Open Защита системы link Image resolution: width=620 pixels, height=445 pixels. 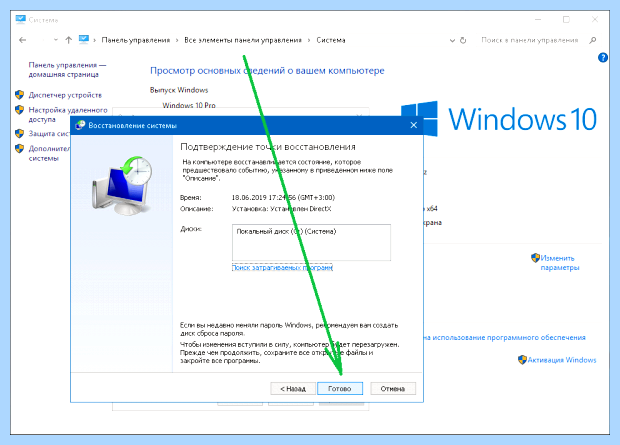[49, 134]
